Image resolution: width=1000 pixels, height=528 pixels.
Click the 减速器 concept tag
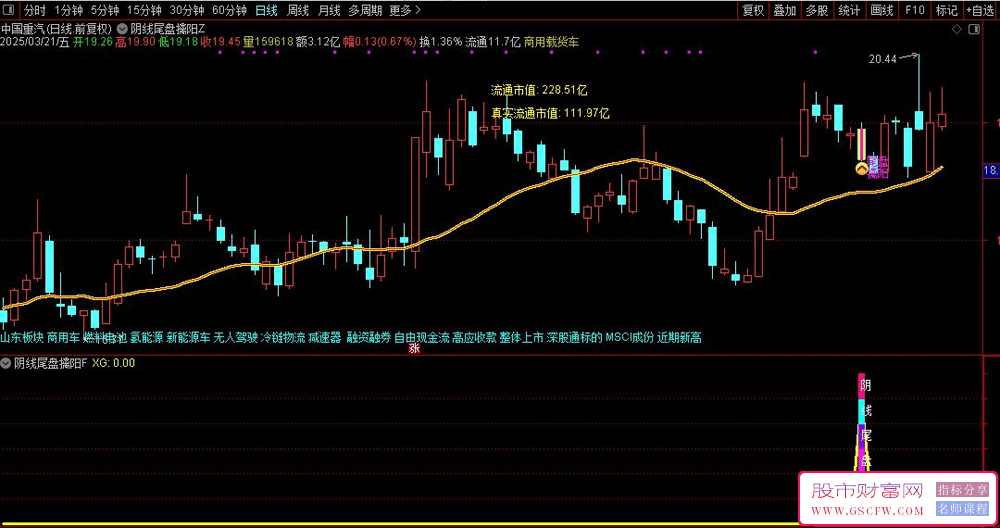click(325, 337)
